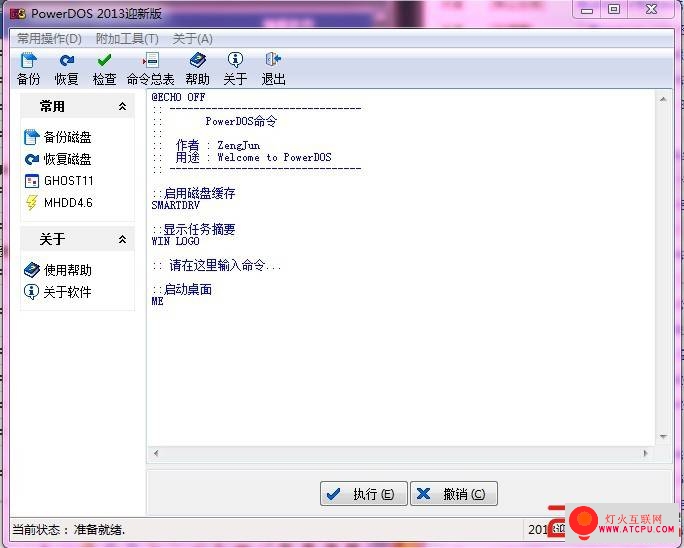The image size is (684, 548).
Task: Click the icon beside 恢复磁盘
Action: (x=31, y=159)
